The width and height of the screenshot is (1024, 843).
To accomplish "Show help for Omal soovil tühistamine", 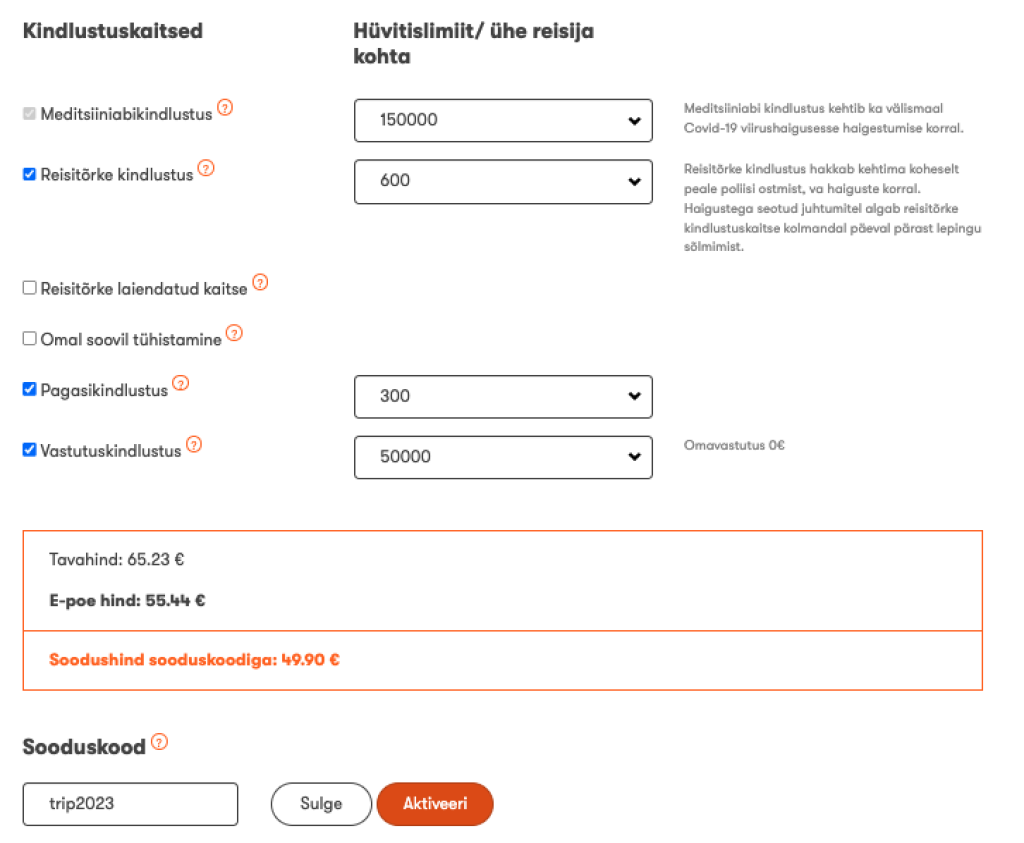I will pos(234,333).
